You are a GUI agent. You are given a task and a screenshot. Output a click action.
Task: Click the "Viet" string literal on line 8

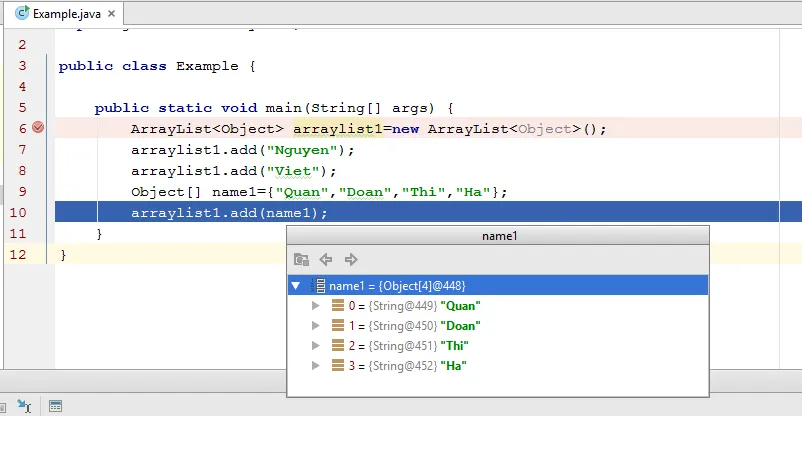[x=293, y=171]
